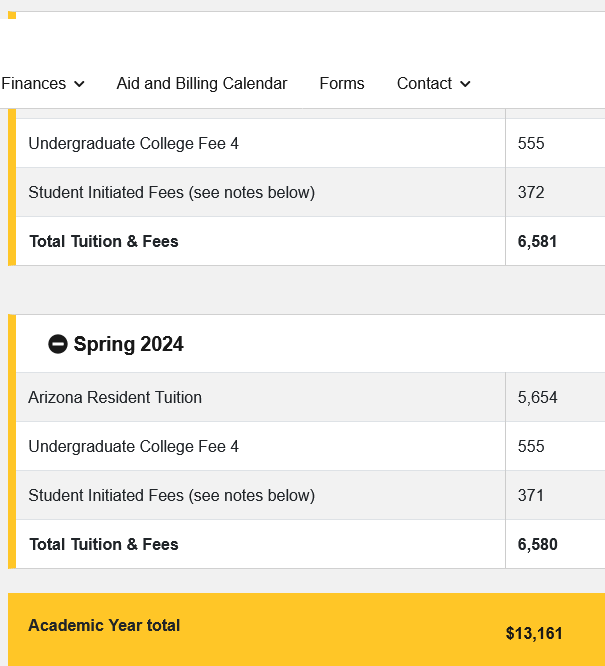Select Spring Undergraduate College Fee 4 row
This screenshot has width=605, height=666.
[x=310, y=446]
